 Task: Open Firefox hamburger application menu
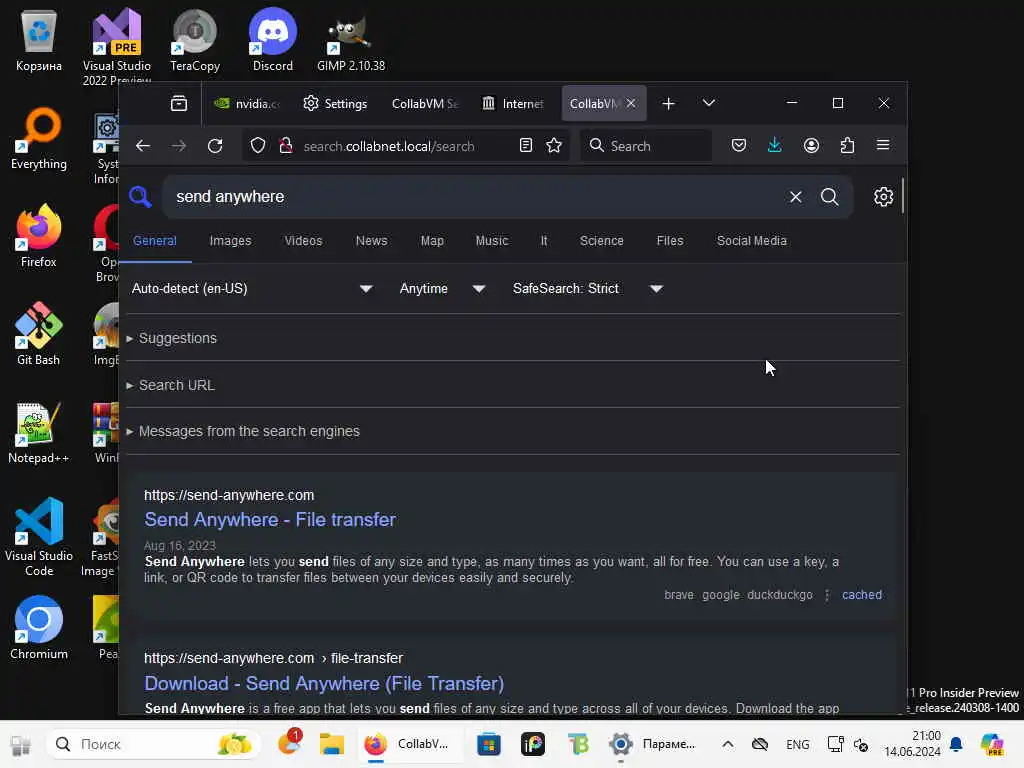[x=883, y=145]
